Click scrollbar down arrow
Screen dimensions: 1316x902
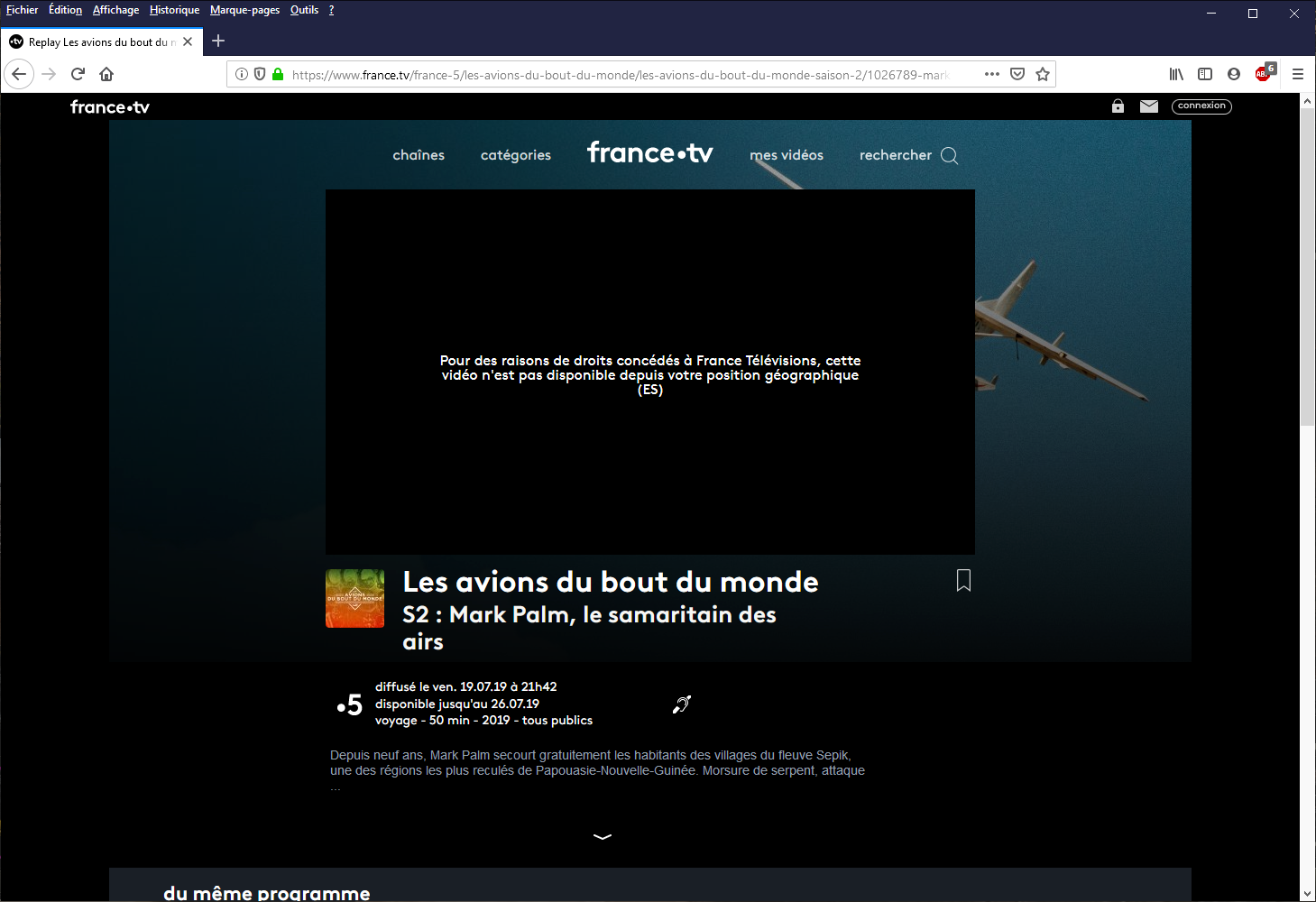point(1307,894)
